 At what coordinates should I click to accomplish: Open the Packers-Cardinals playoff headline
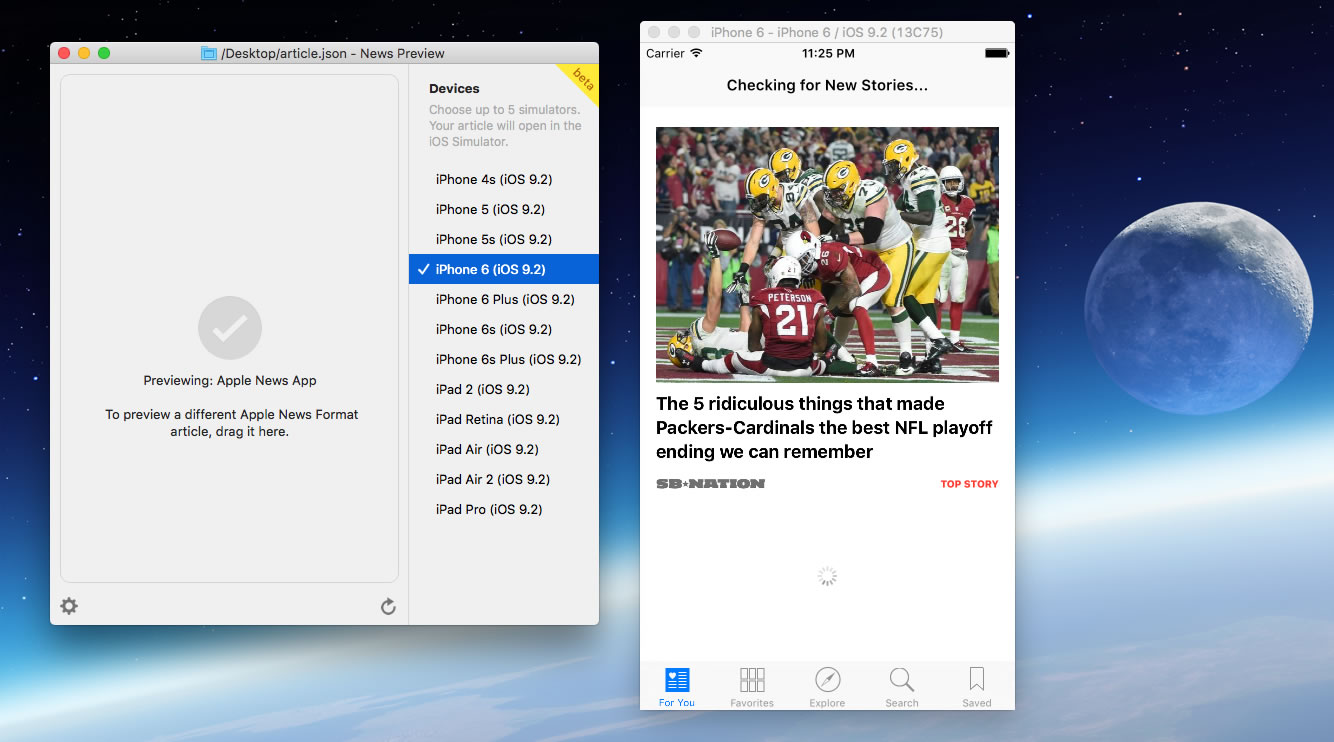point(825,428)
